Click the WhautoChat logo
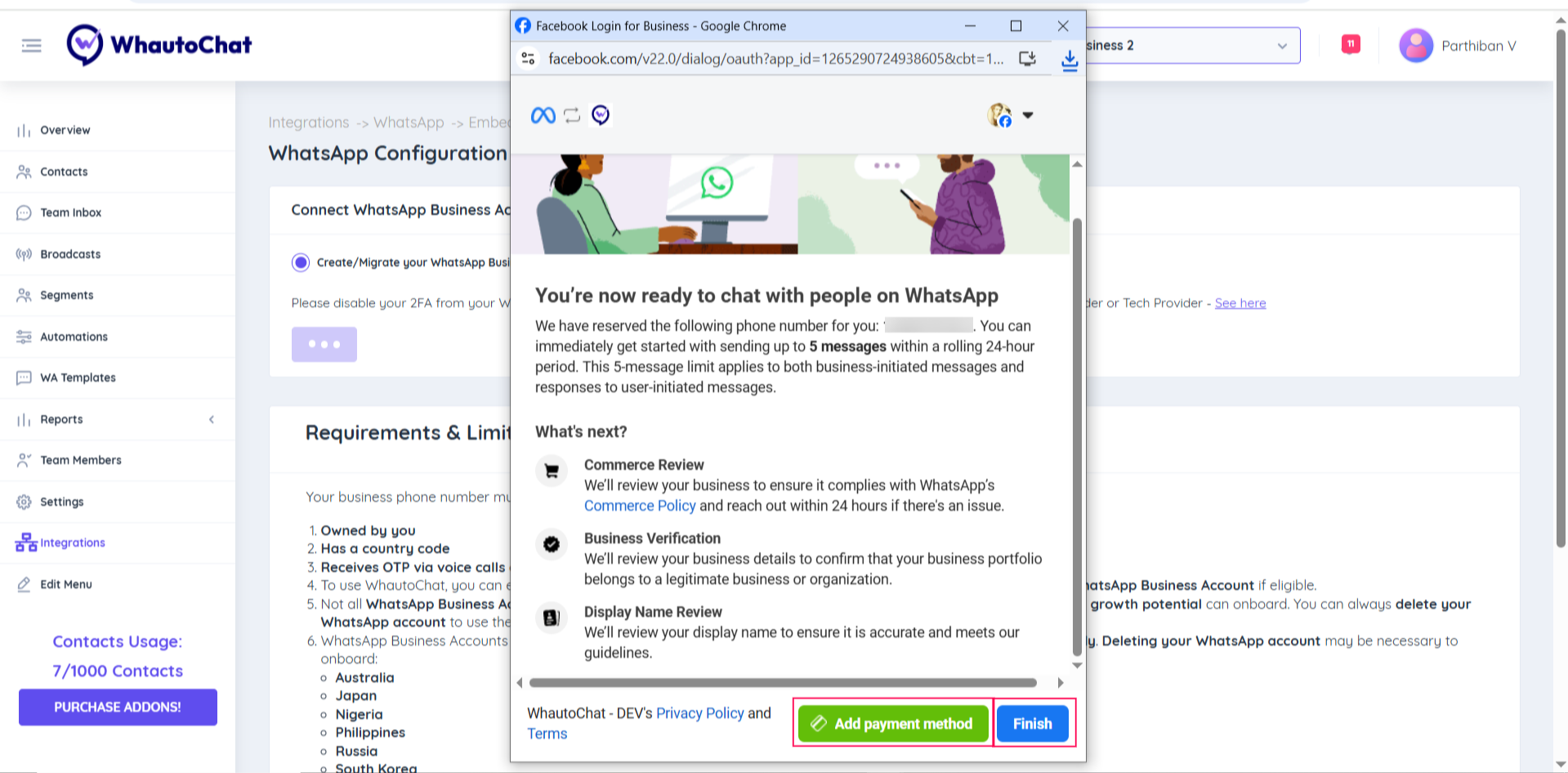The width and height of the screenshot is (1568, 773). (x=159, y=45)
